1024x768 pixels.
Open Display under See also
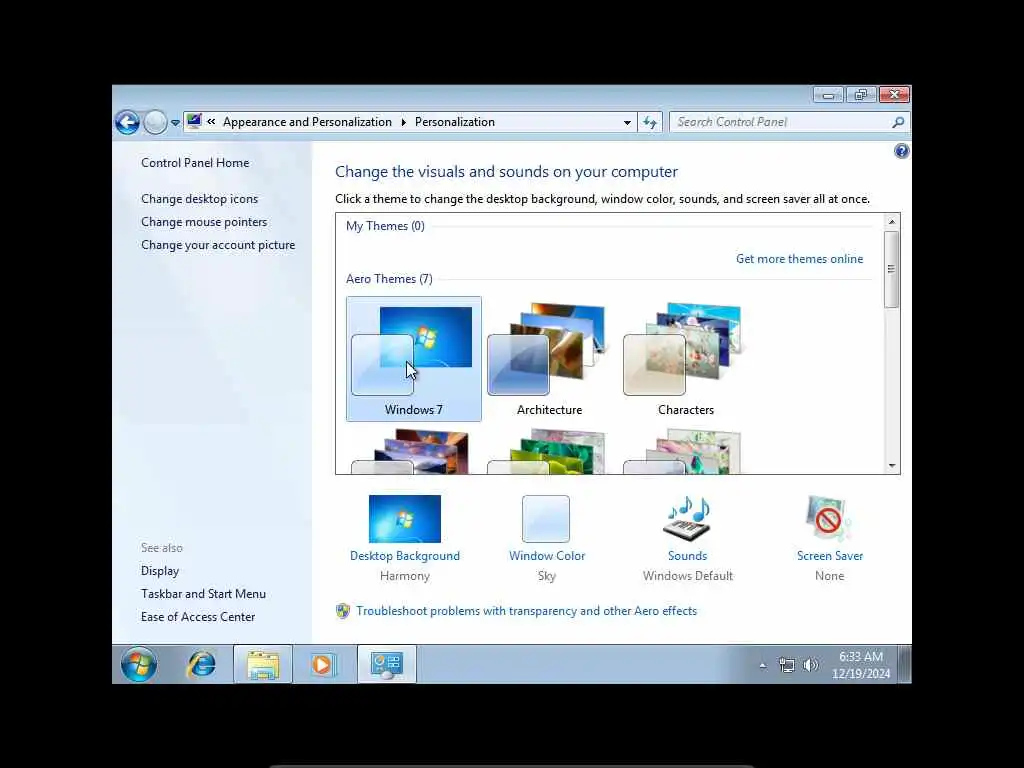pos(160,571)
